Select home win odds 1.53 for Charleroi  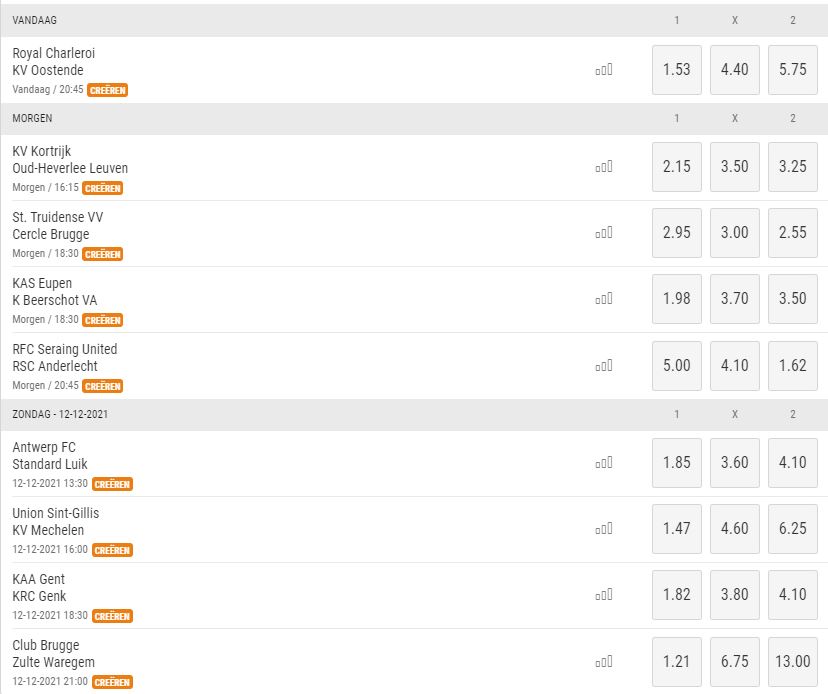676,70
